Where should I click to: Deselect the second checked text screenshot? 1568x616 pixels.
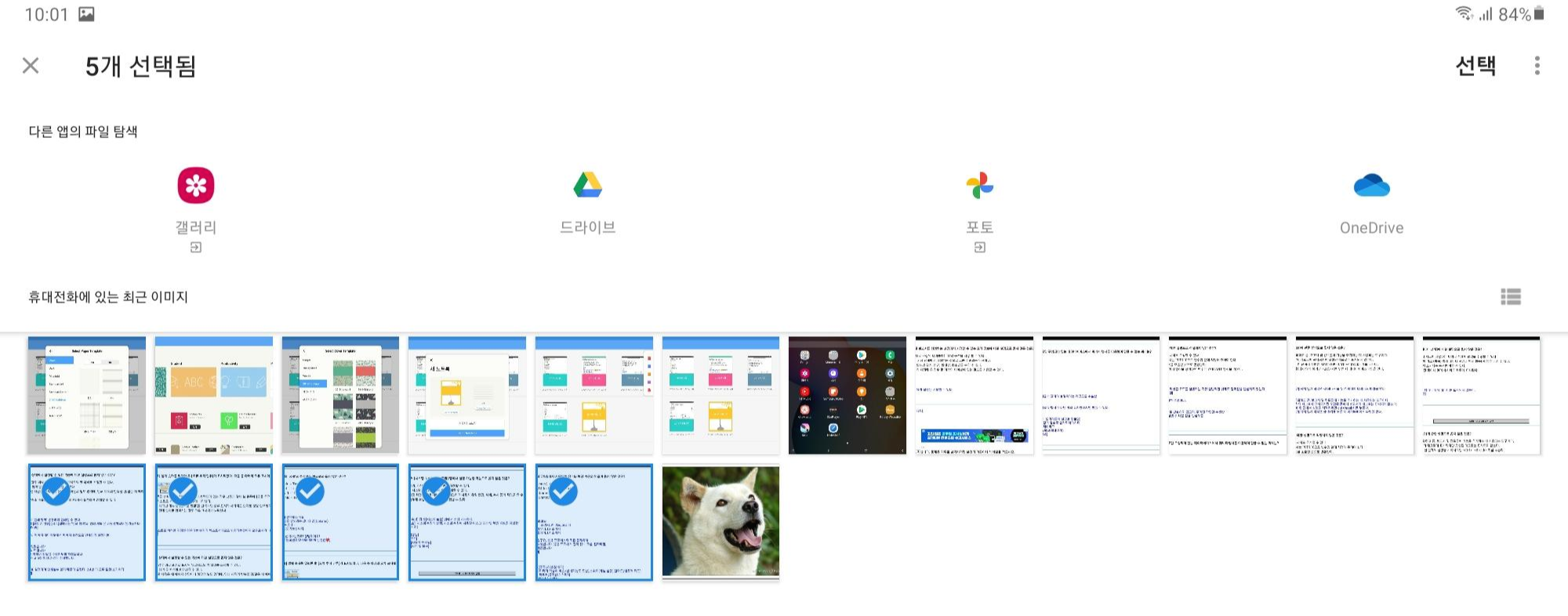pos(213,522)
